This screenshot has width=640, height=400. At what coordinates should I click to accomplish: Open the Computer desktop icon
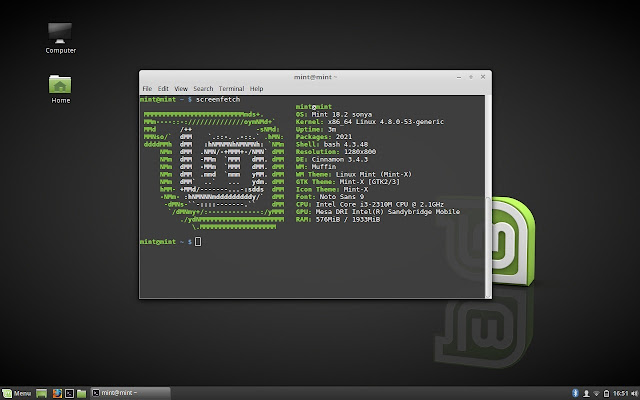pos(60,38)
